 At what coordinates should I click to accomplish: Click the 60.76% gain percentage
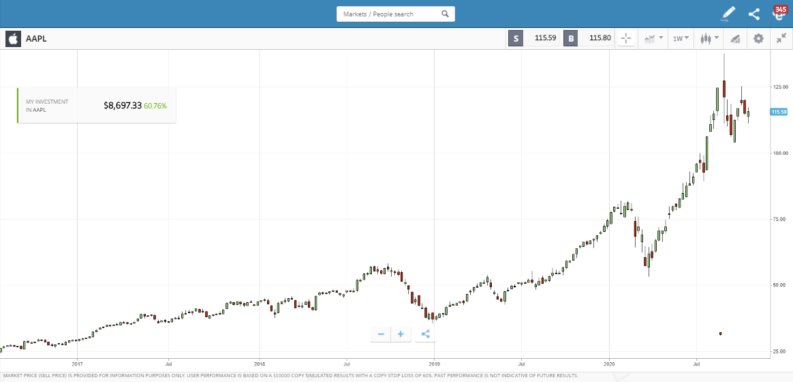(x=155, y=106)
